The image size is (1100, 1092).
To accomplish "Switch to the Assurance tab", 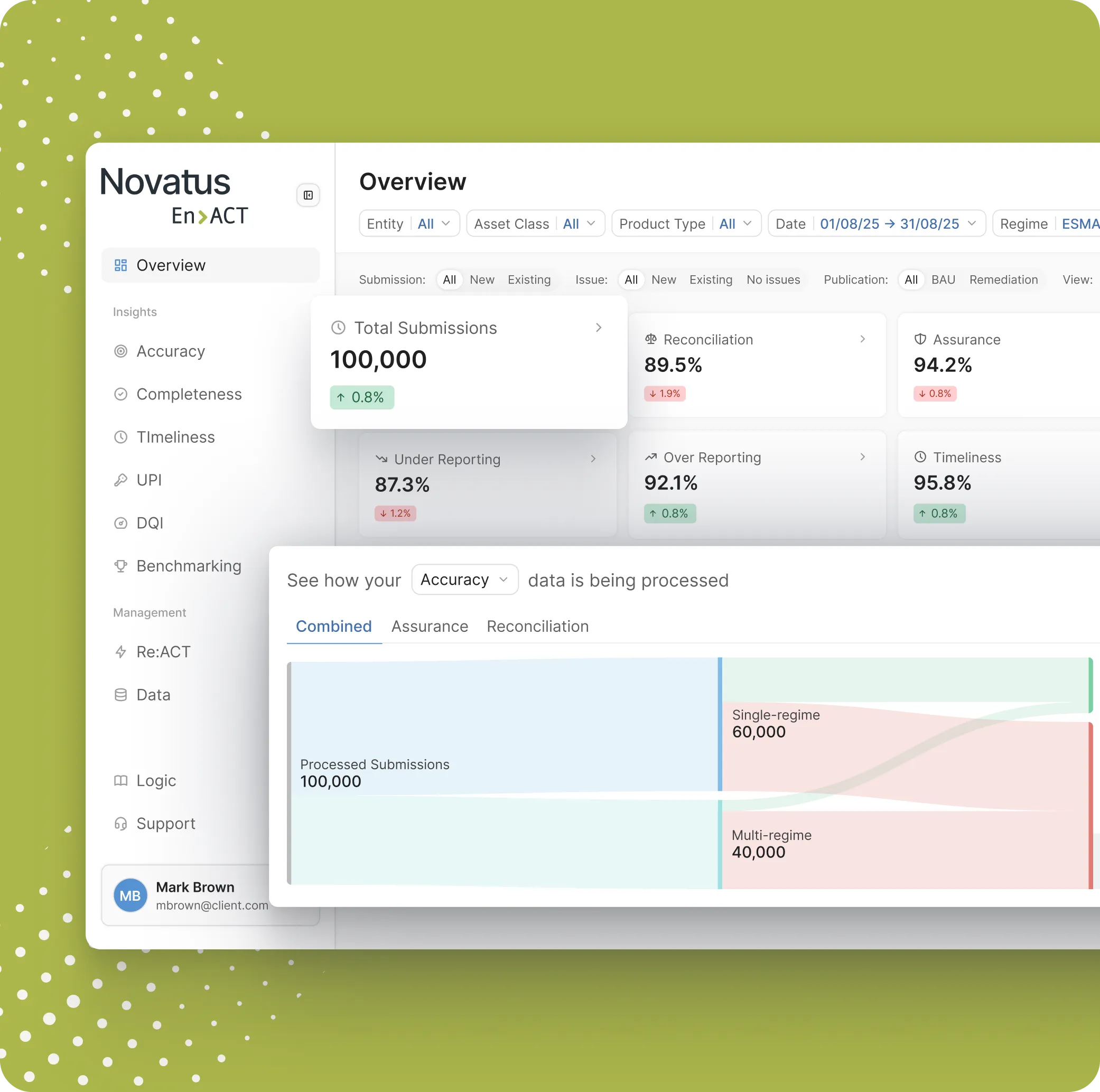I will coord(430,626).
